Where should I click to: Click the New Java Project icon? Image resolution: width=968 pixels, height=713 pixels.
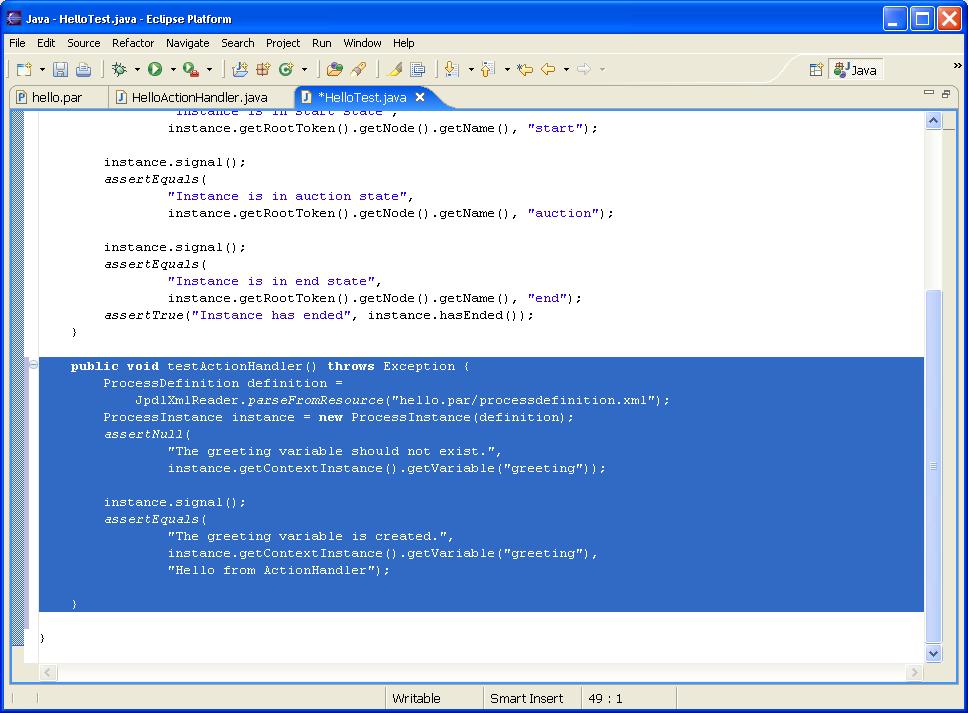pyautogui.click(x=240, y=69)
